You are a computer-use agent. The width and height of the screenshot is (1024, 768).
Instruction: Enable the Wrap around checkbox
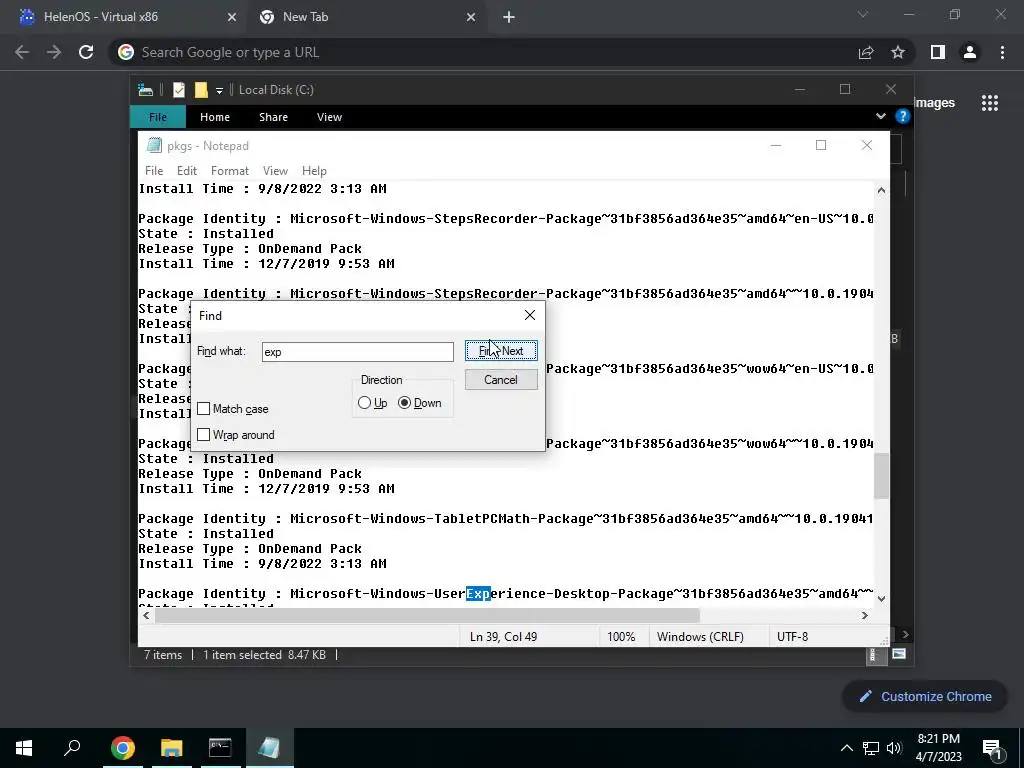coord(204,434)
